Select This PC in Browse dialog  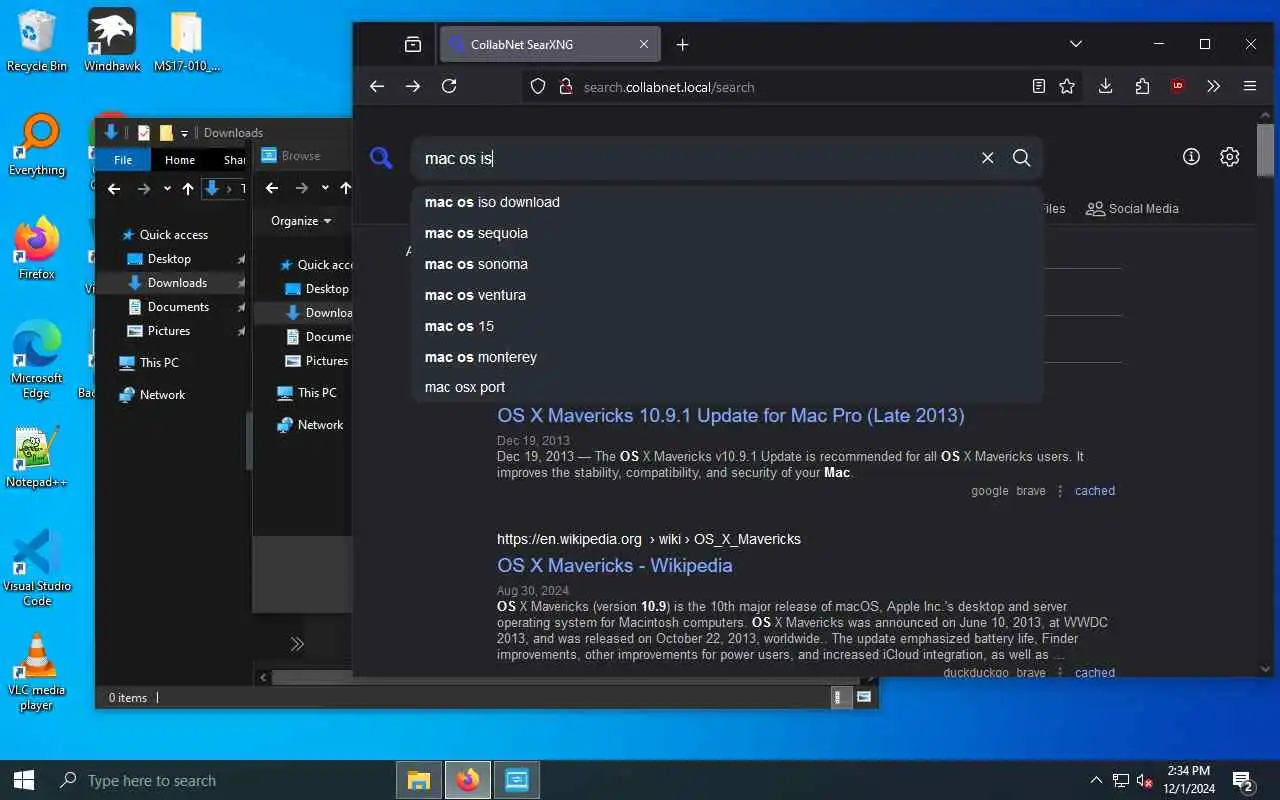point(317,393)
